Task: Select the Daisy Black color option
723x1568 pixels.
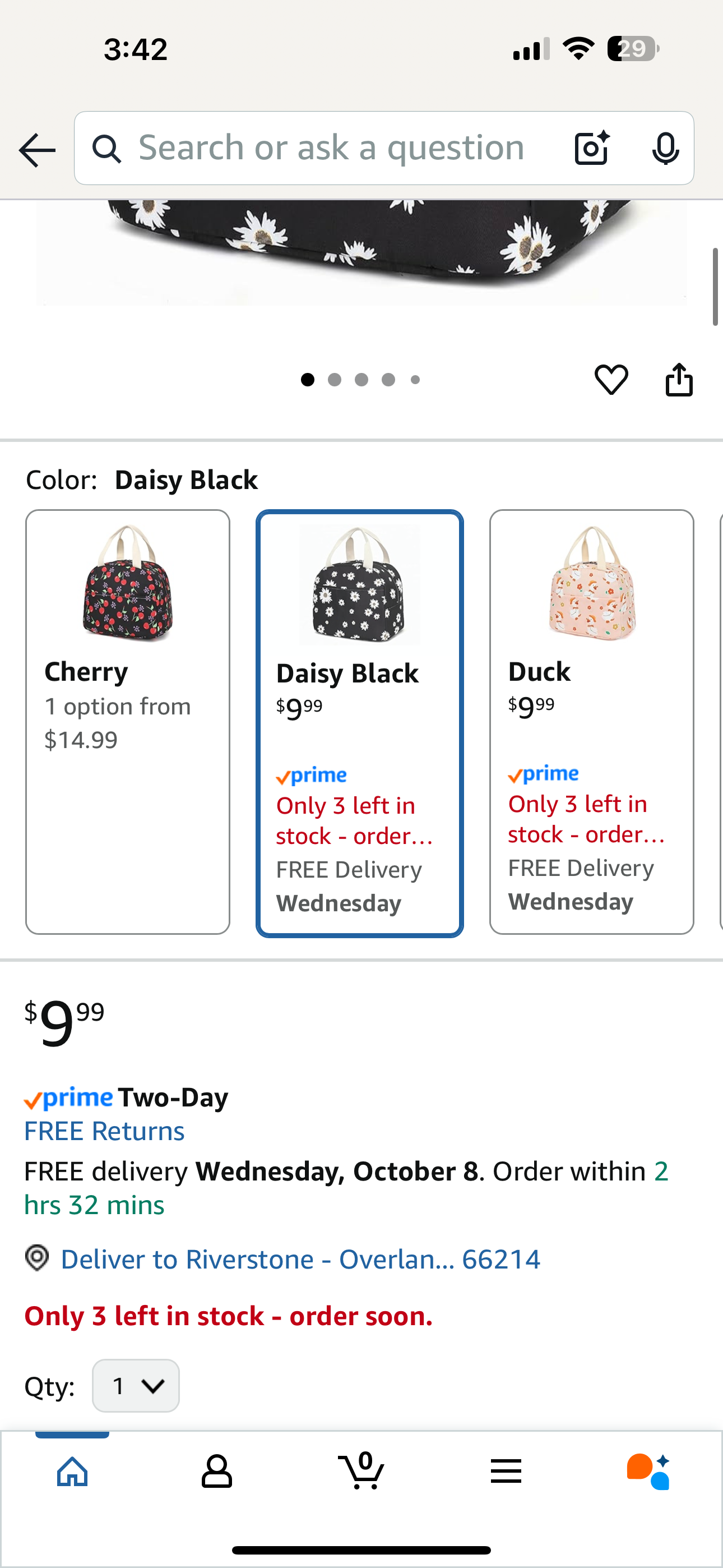Action: click(360, 722)
